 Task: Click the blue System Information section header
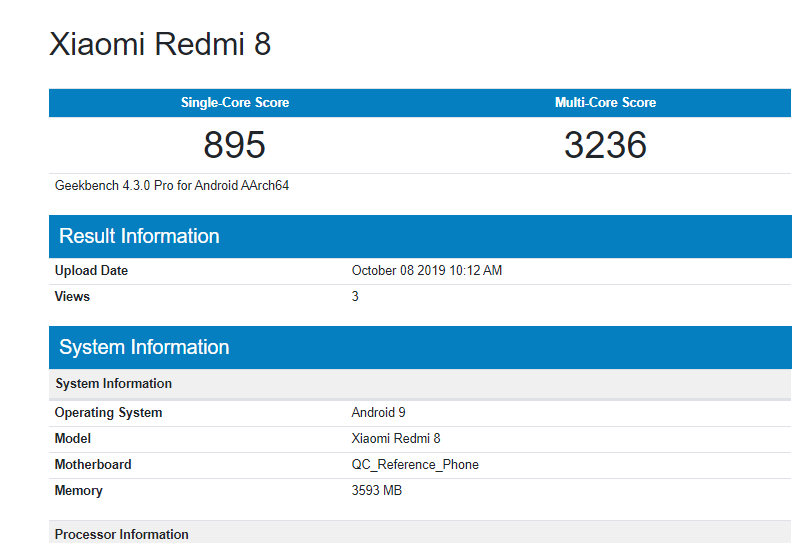144,348
